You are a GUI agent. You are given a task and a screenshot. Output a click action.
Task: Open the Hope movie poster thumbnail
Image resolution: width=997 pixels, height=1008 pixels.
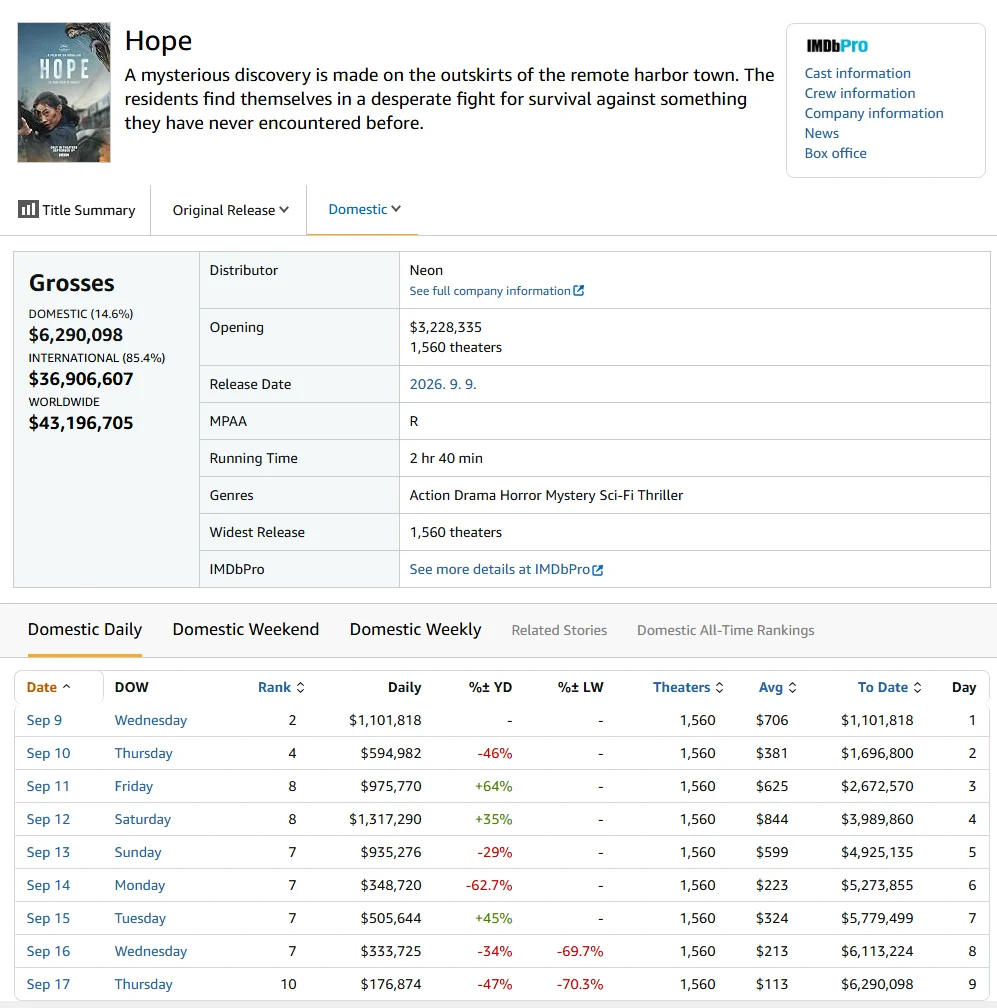[64, 93]
